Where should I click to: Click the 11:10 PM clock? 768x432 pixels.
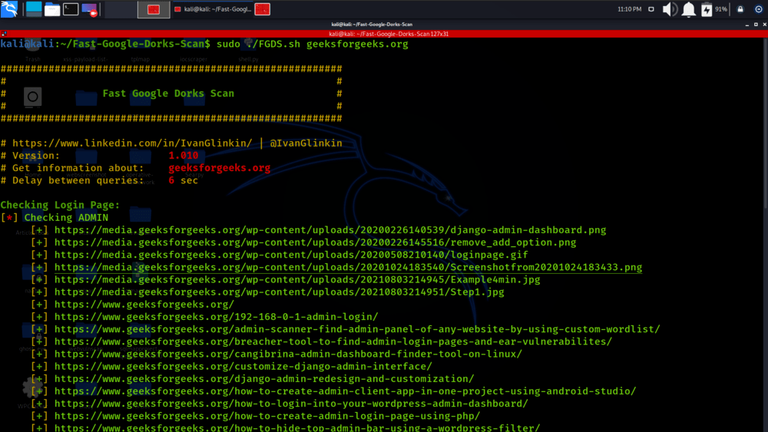pos(629,9)
